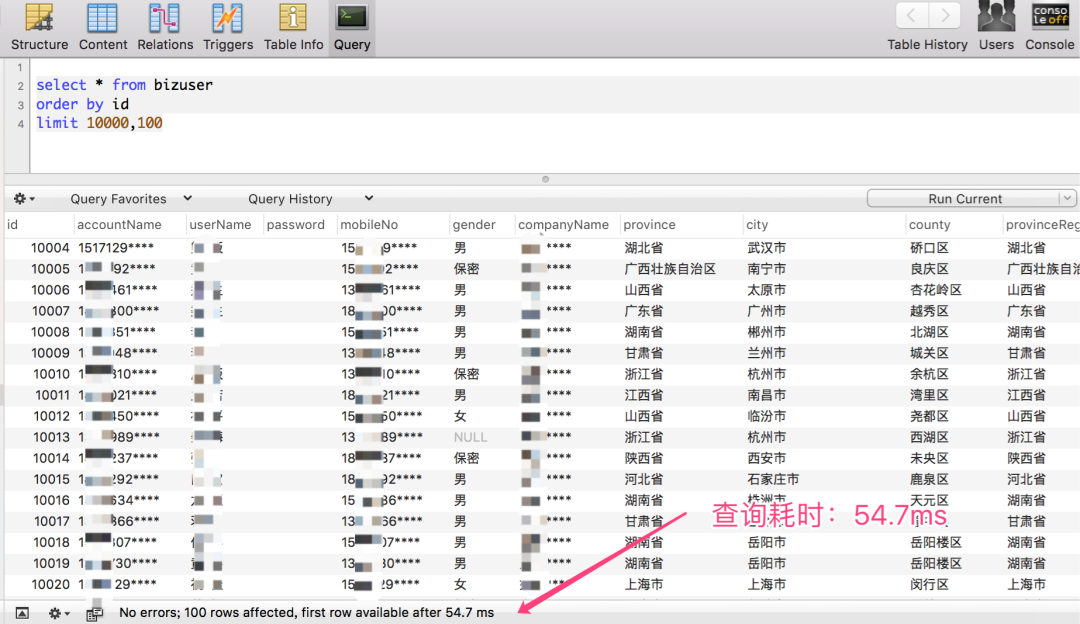Switch to the Content view

(x=103, y=27)
